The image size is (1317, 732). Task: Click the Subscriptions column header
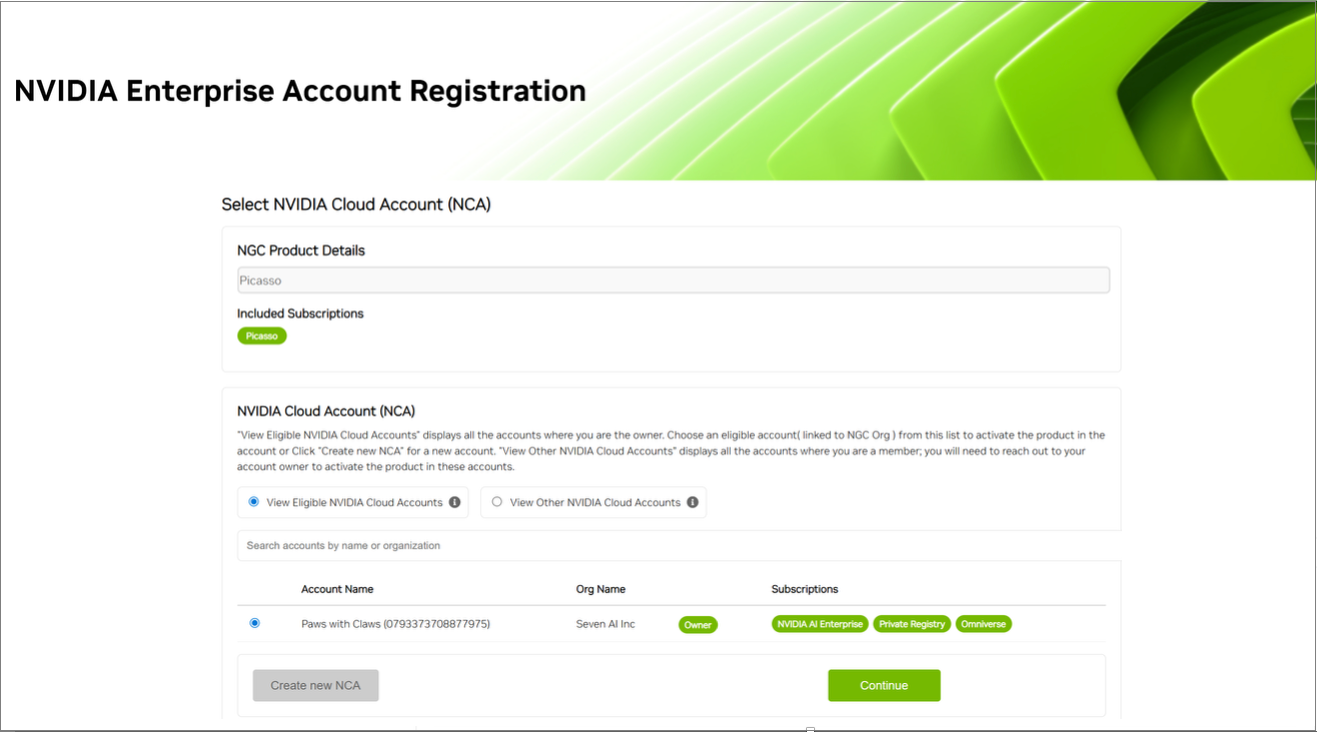(805, 589)
